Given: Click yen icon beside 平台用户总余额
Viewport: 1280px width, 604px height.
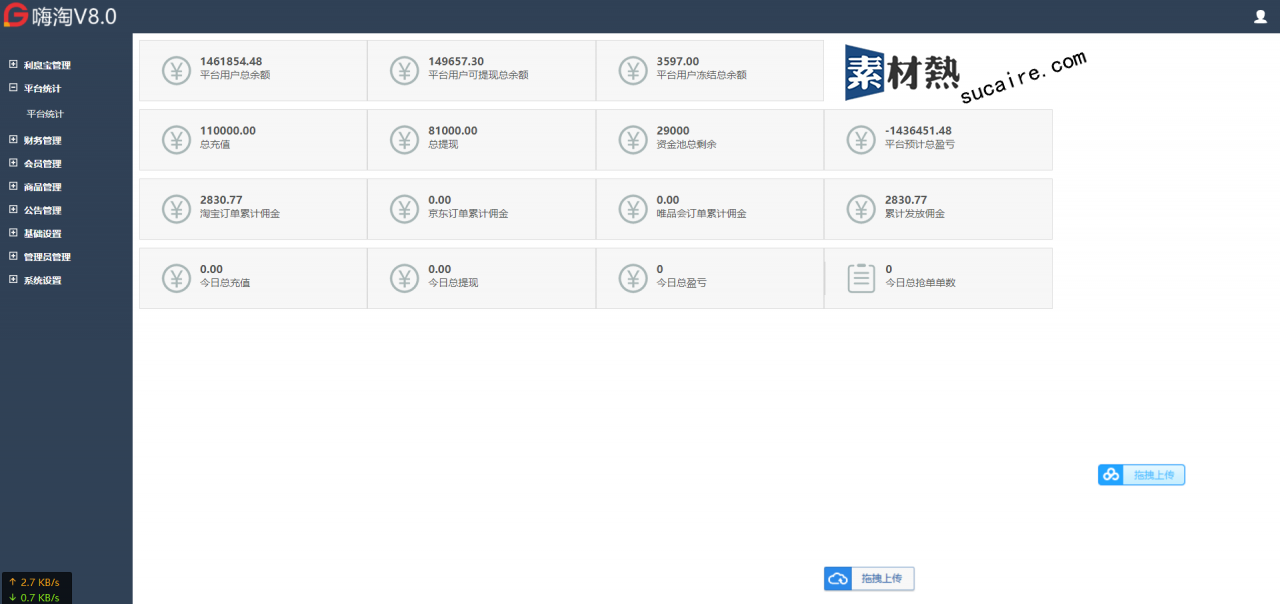Looking at the screenshot, I should (176, 71).
